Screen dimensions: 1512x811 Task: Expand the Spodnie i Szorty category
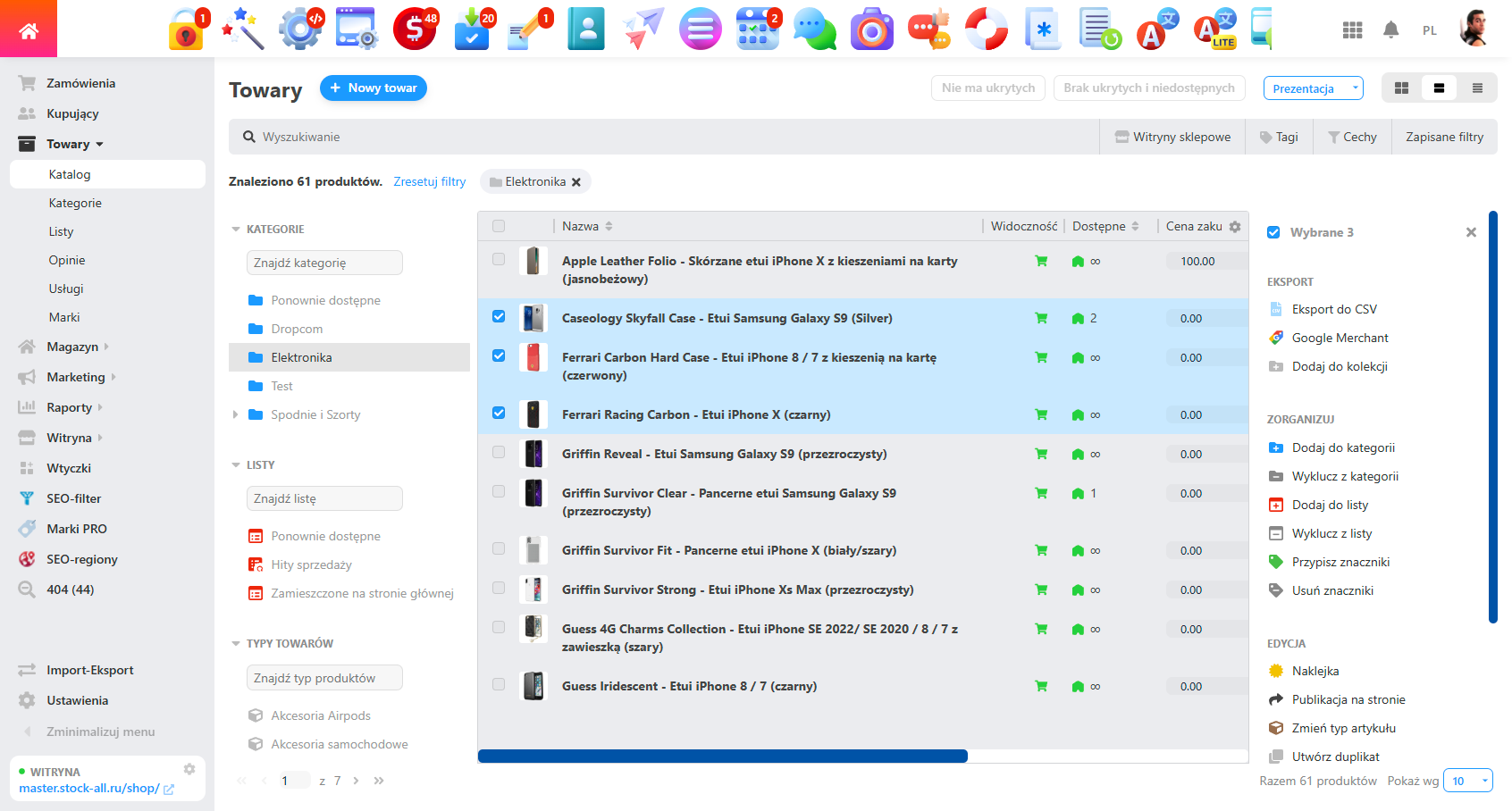(x=235, y=414)
